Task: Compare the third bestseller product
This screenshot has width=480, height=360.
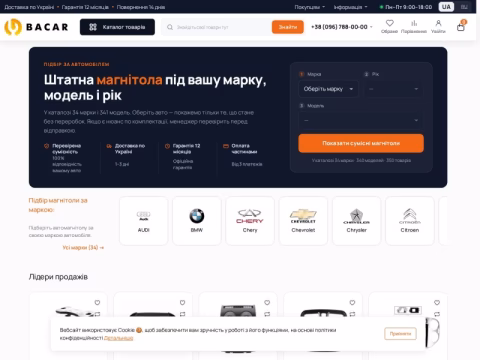Action: (267, 314)
